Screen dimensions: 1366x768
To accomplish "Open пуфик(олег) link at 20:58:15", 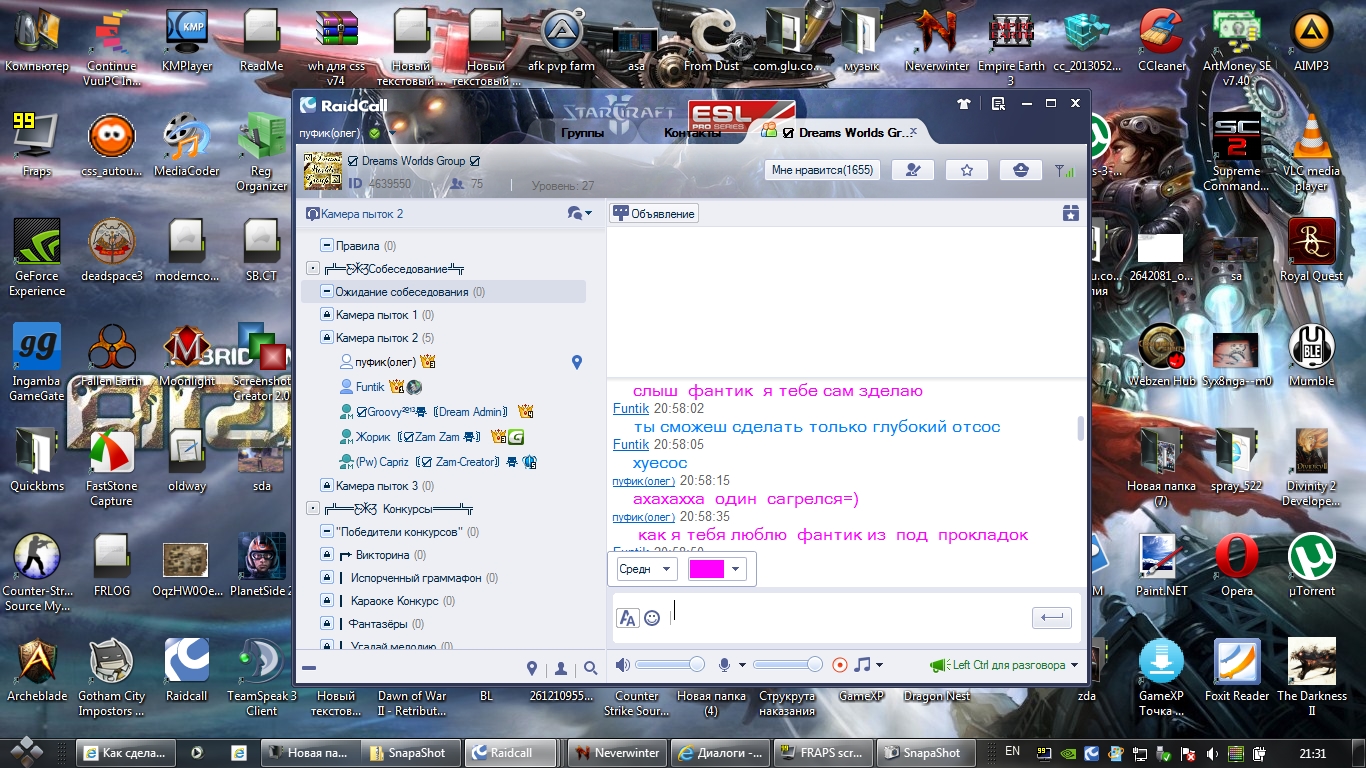I will (644, 480).
